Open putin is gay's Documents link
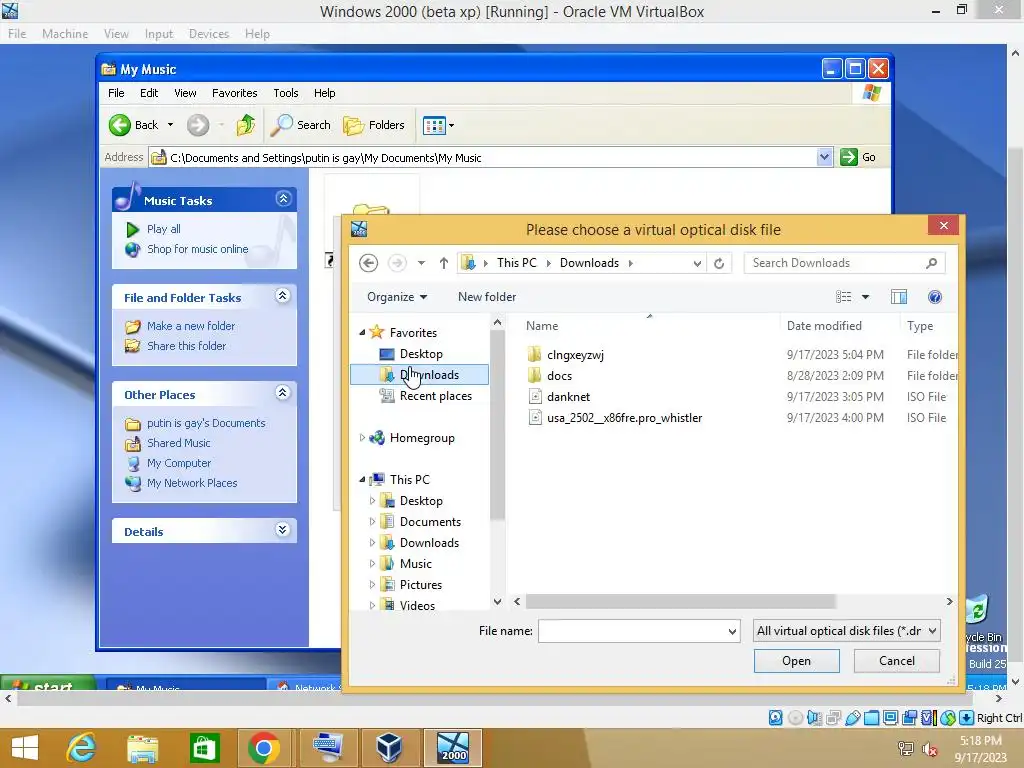This screenshot has height=768, width=1024. (x=206, y=423)
